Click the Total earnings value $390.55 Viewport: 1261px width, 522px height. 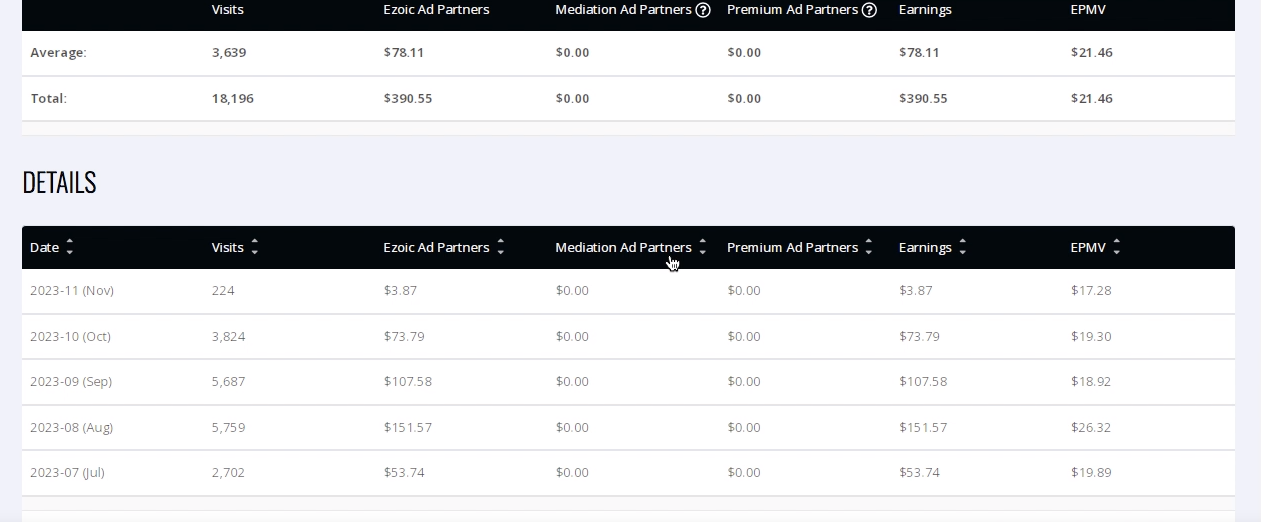[923, 98]
